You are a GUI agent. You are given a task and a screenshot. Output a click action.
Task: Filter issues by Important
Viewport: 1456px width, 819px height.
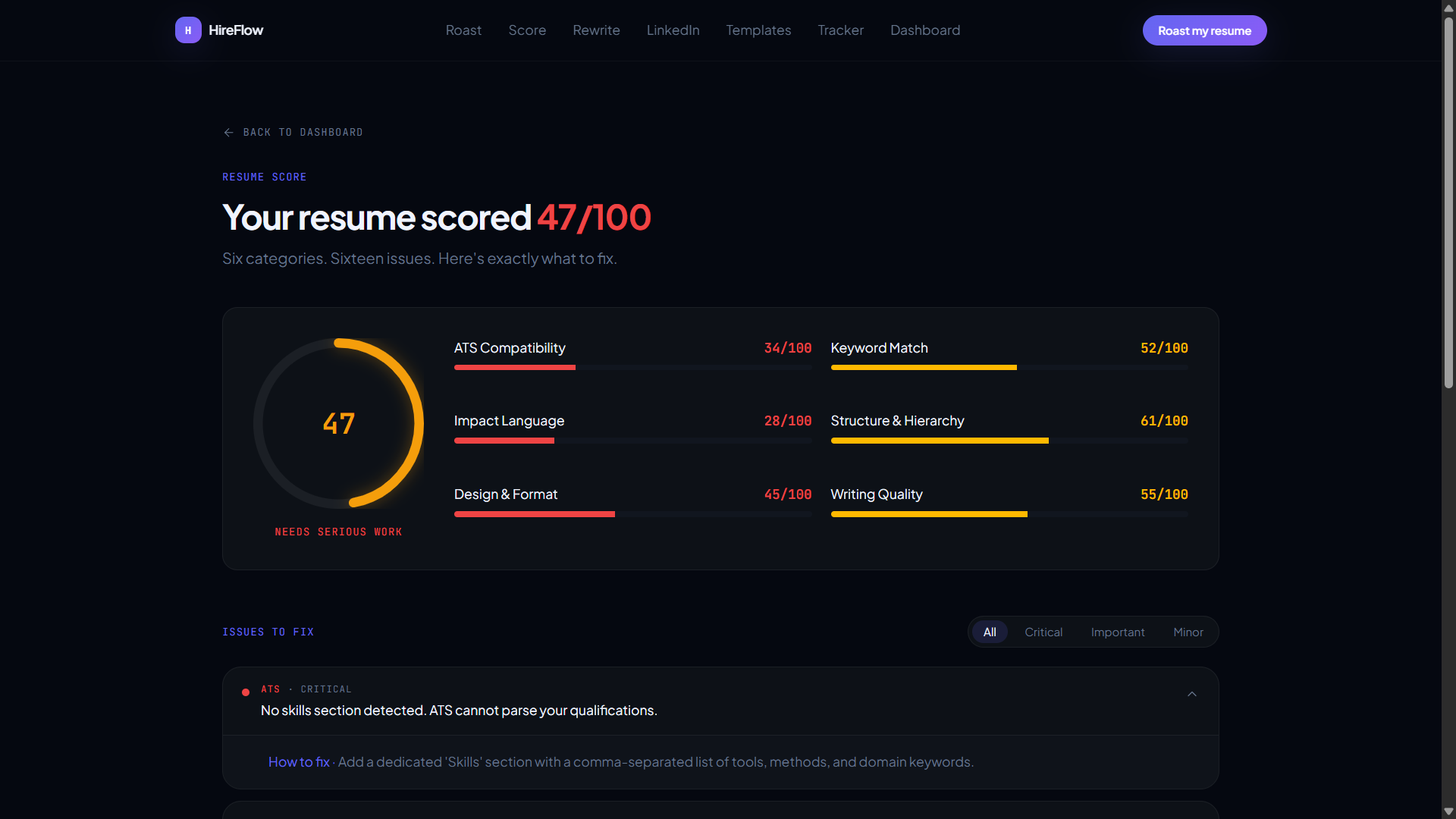coord(1118,632)
